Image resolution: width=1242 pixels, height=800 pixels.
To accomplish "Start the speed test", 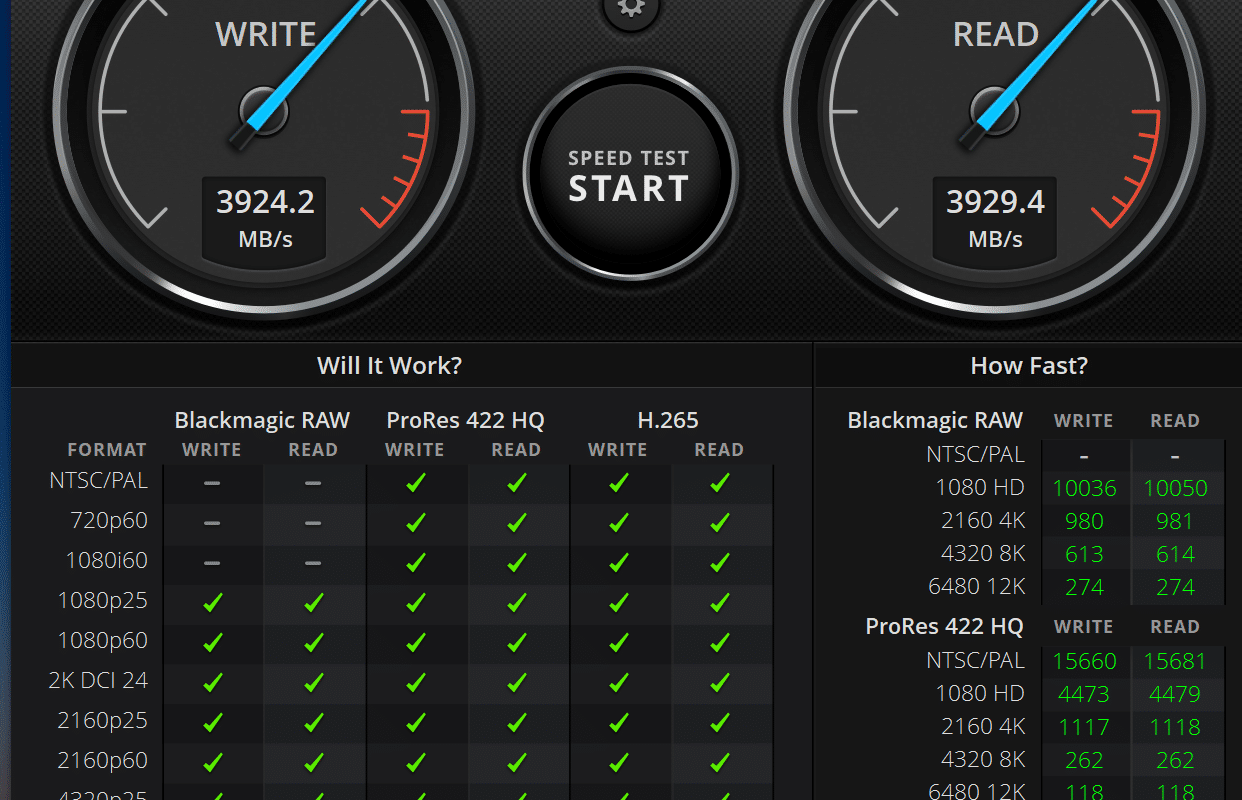I will pyautogui.click(x=630, y=176).
